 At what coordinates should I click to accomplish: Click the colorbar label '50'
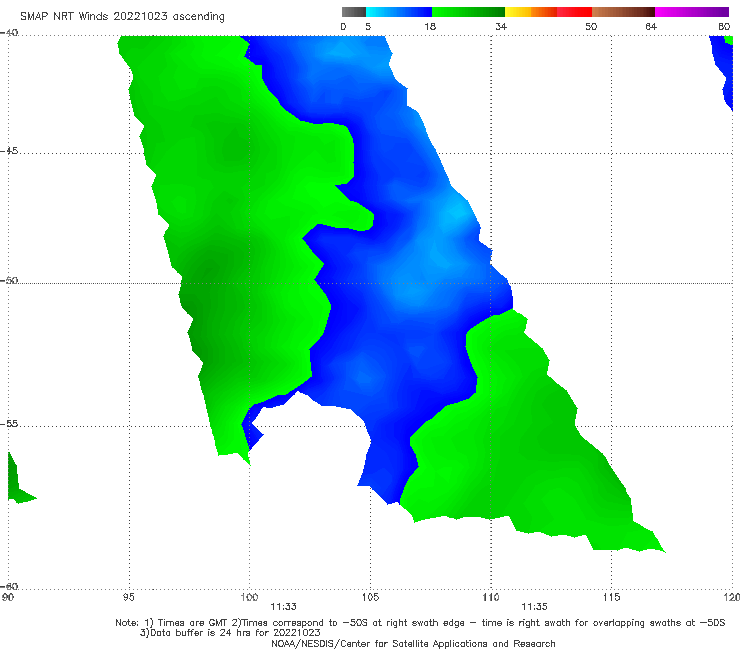click(591, 26)
